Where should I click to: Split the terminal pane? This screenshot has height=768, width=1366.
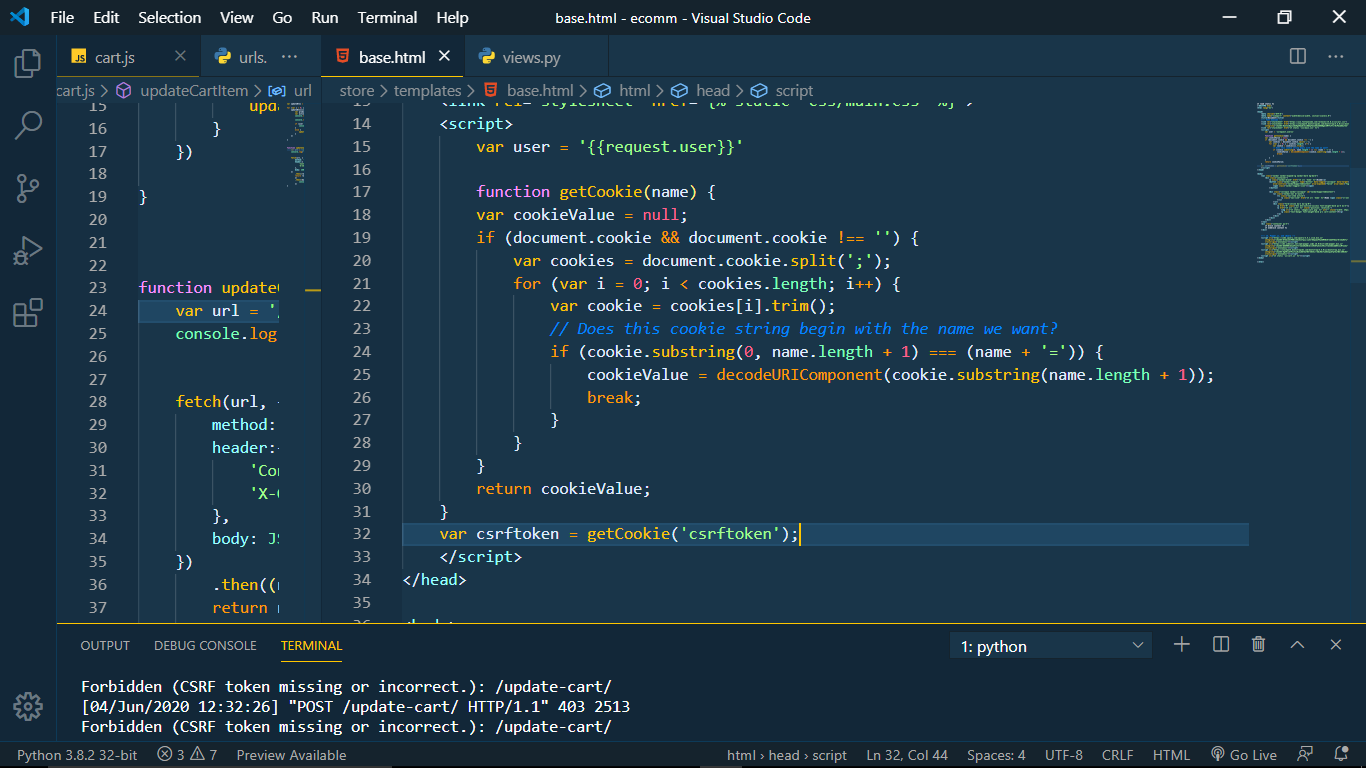[x=1221, y=645]
